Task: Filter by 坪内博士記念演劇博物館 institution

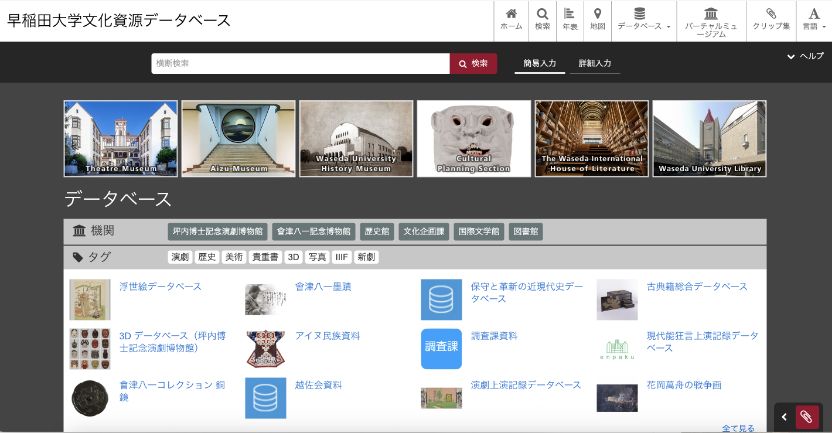Action: [x=218, y=231]
